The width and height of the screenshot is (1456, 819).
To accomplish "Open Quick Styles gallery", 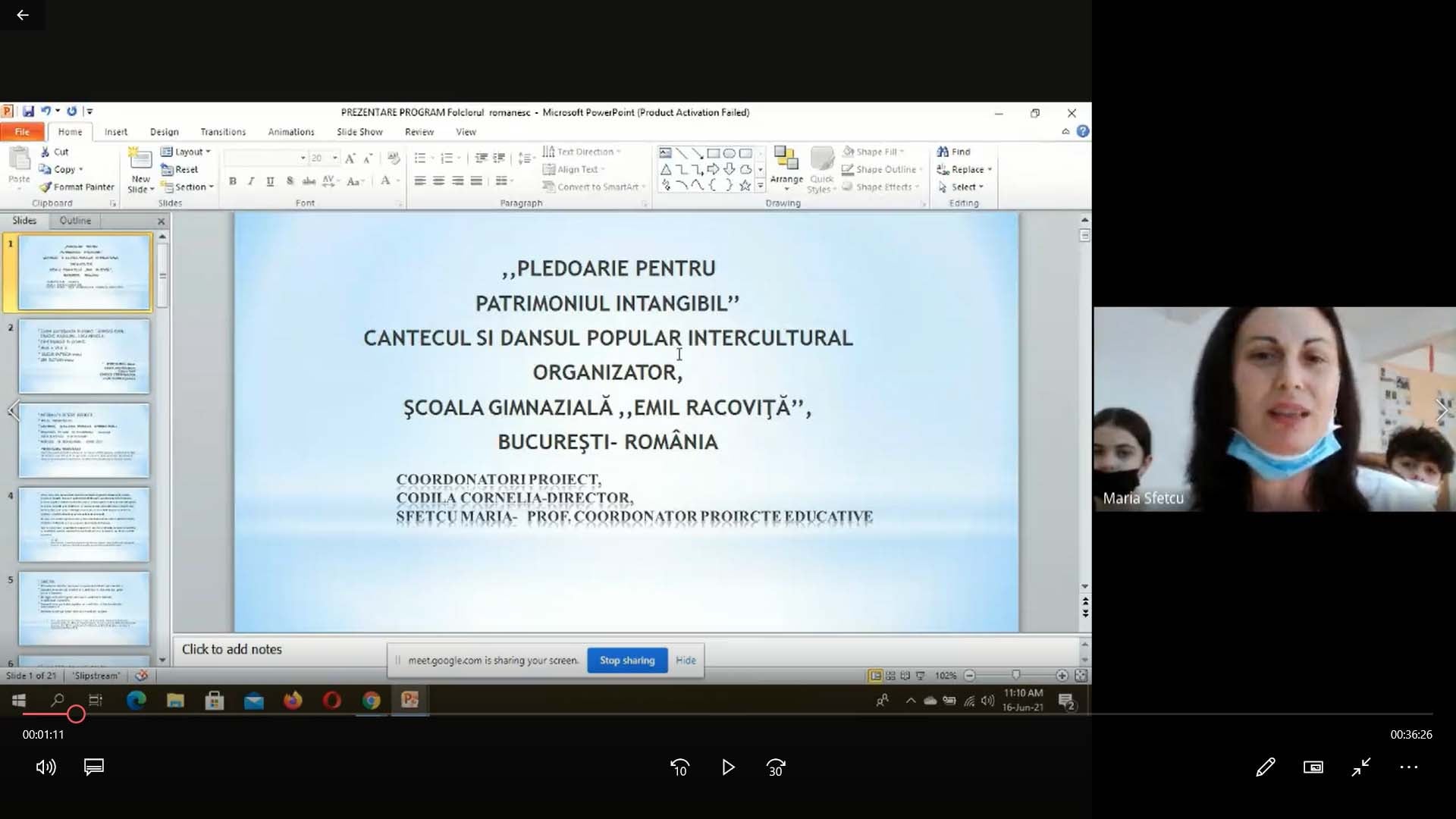I will coord(822,170).
